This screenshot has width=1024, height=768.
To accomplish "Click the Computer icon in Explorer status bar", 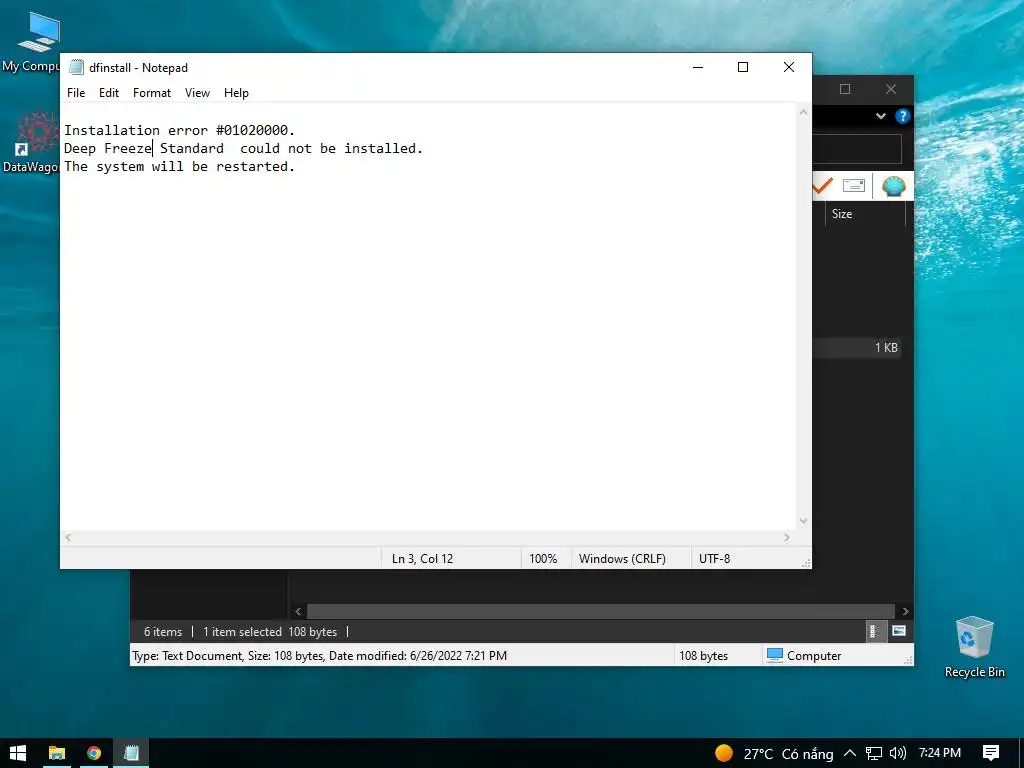I will 775,655.
